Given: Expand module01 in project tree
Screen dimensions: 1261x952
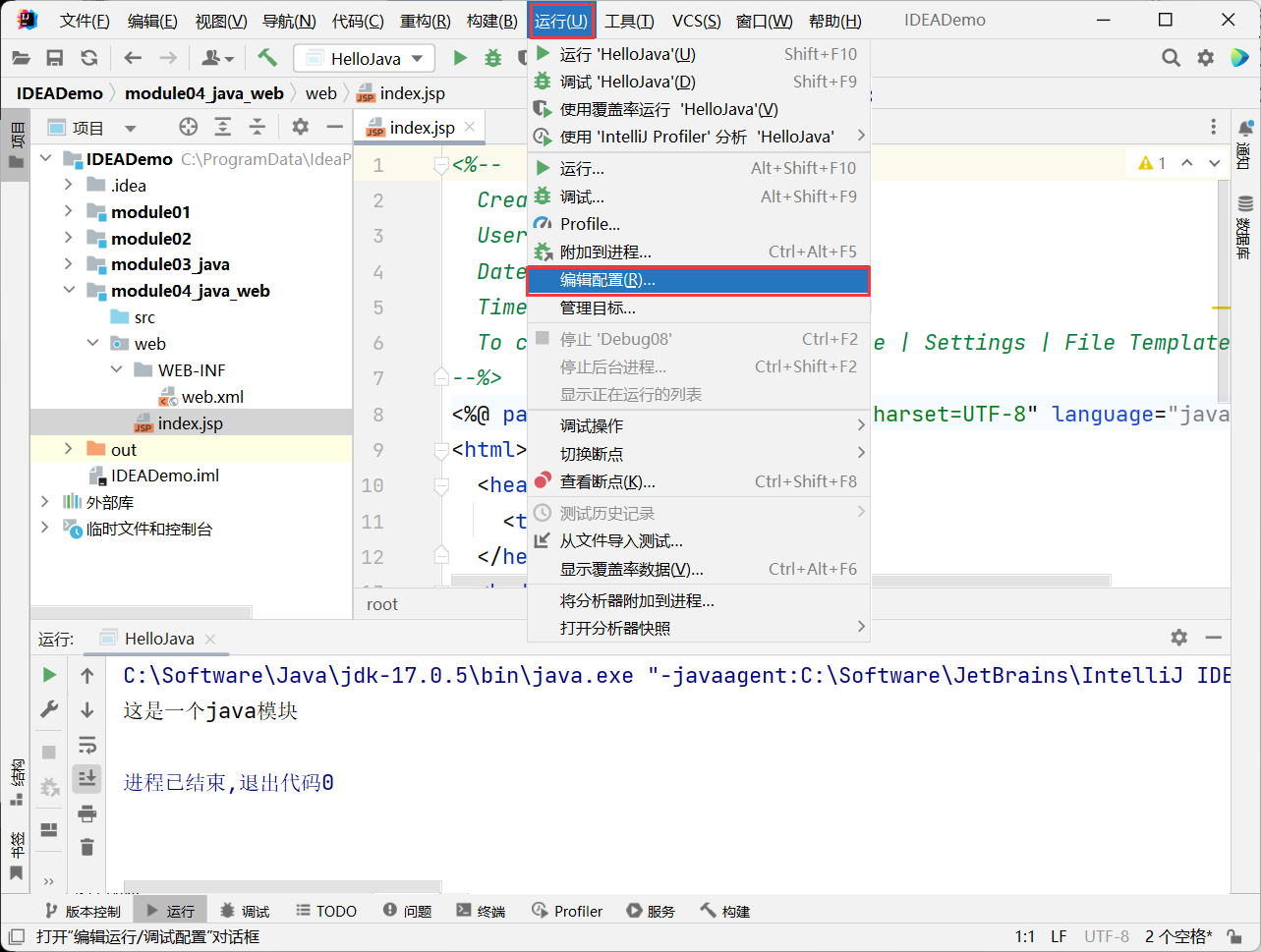Looking at the screenshot, I should (68, 211).
